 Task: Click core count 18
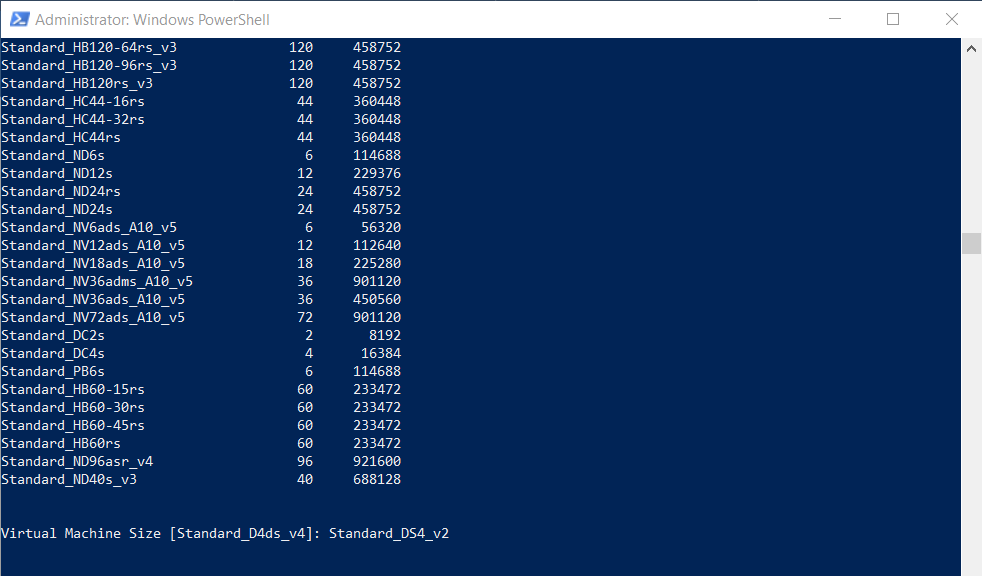[x=305, y=264]
